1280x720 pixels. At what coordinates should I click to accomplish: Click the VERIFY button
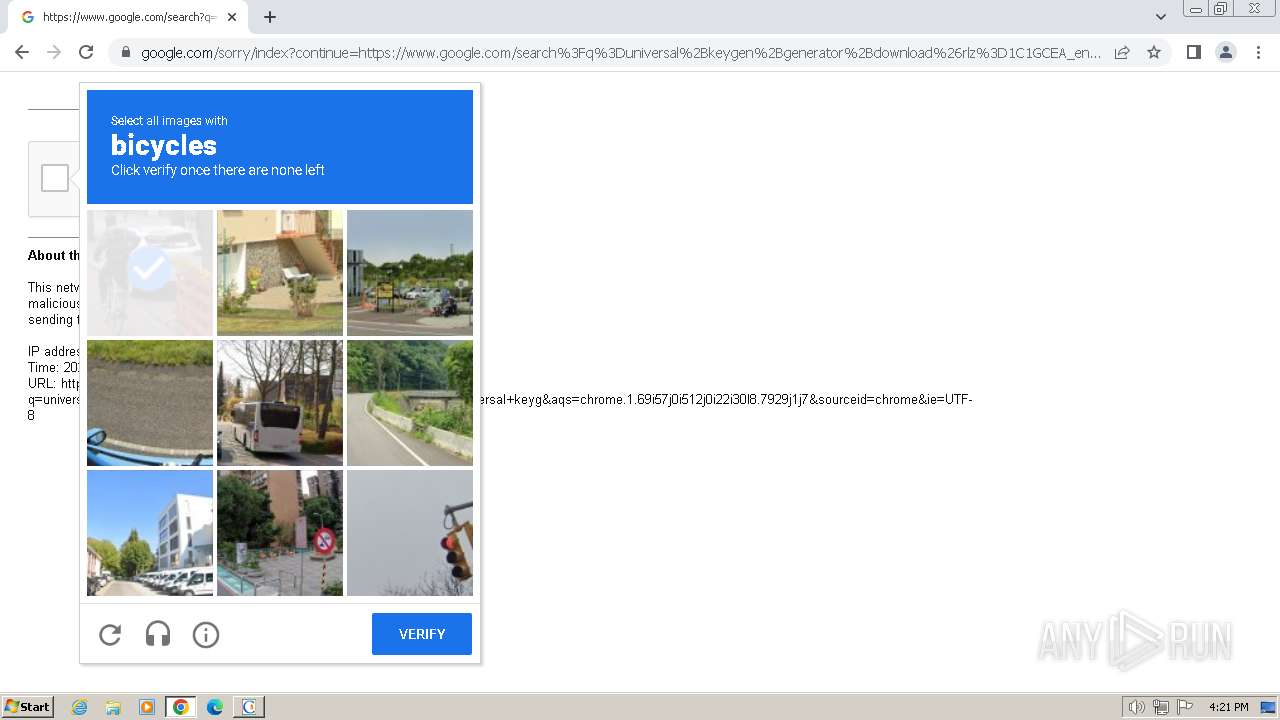coord(422,634)
